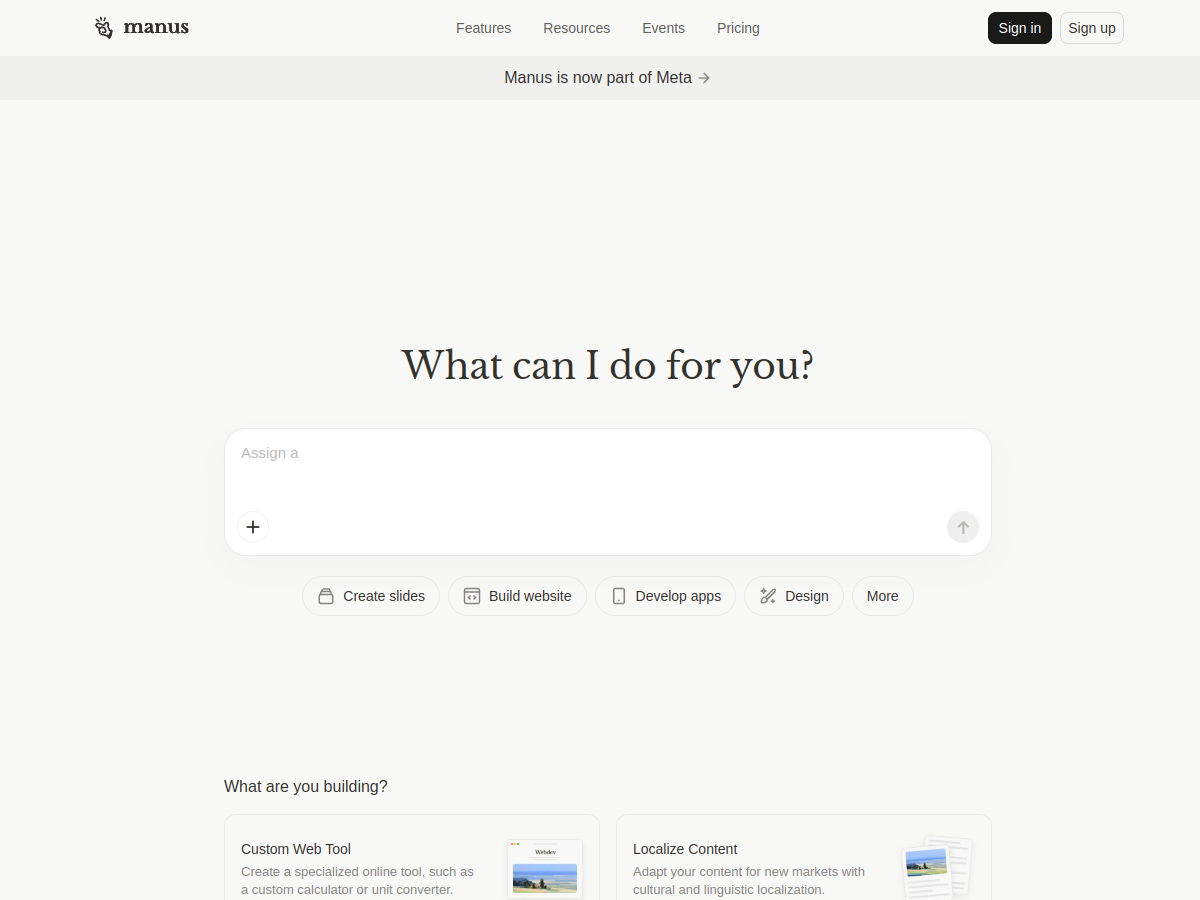Click the Manus hand logo icon
1200x900 pixels.
click(x=104, y=28)
